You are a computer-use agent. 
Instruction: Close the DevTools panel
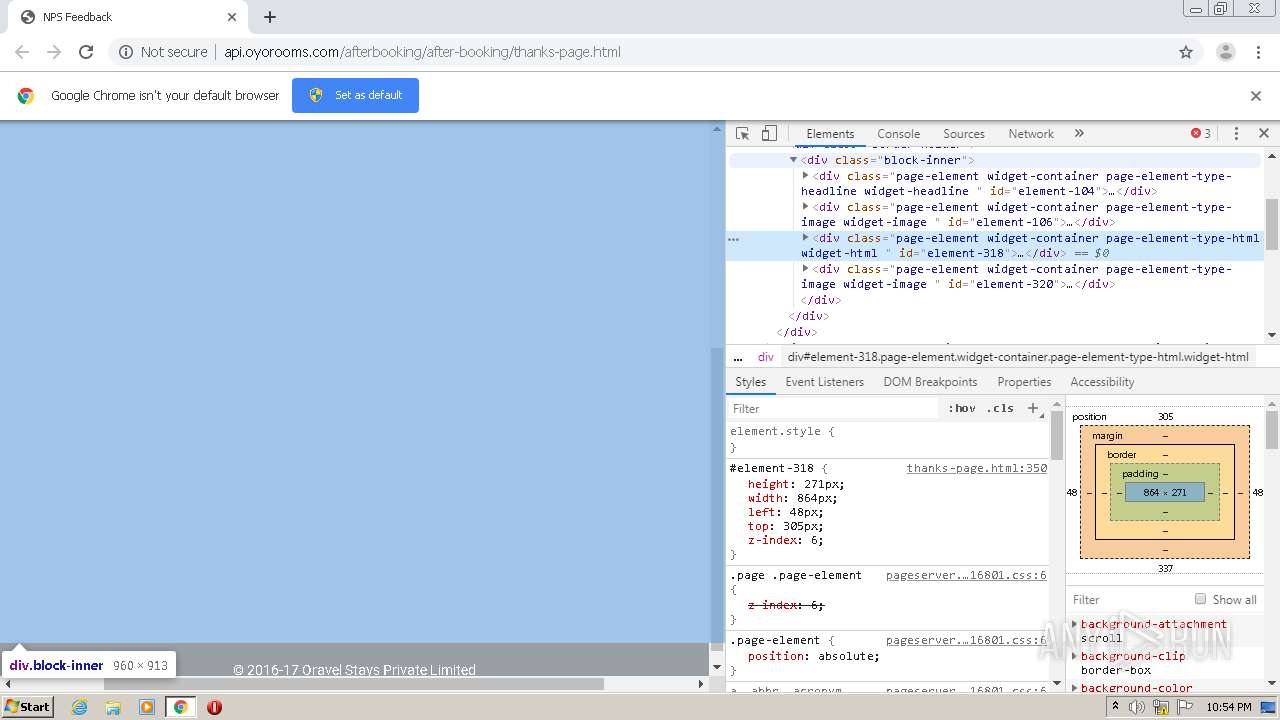[x=1263, y=133]
